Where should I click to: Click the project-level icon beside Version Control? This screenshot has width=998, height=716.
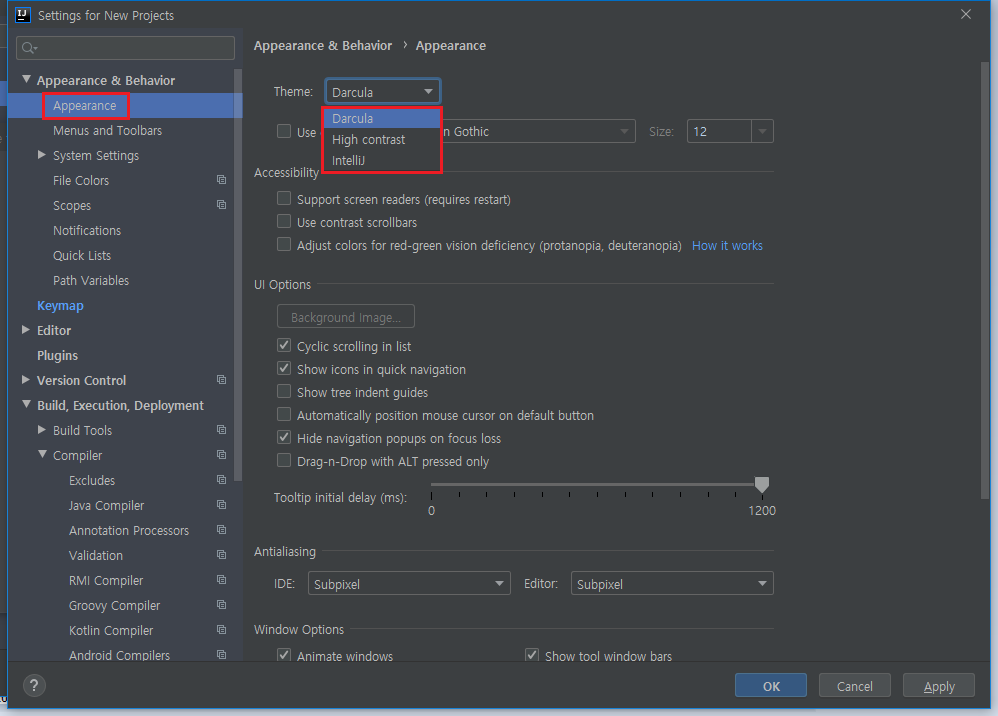point(221,380)
